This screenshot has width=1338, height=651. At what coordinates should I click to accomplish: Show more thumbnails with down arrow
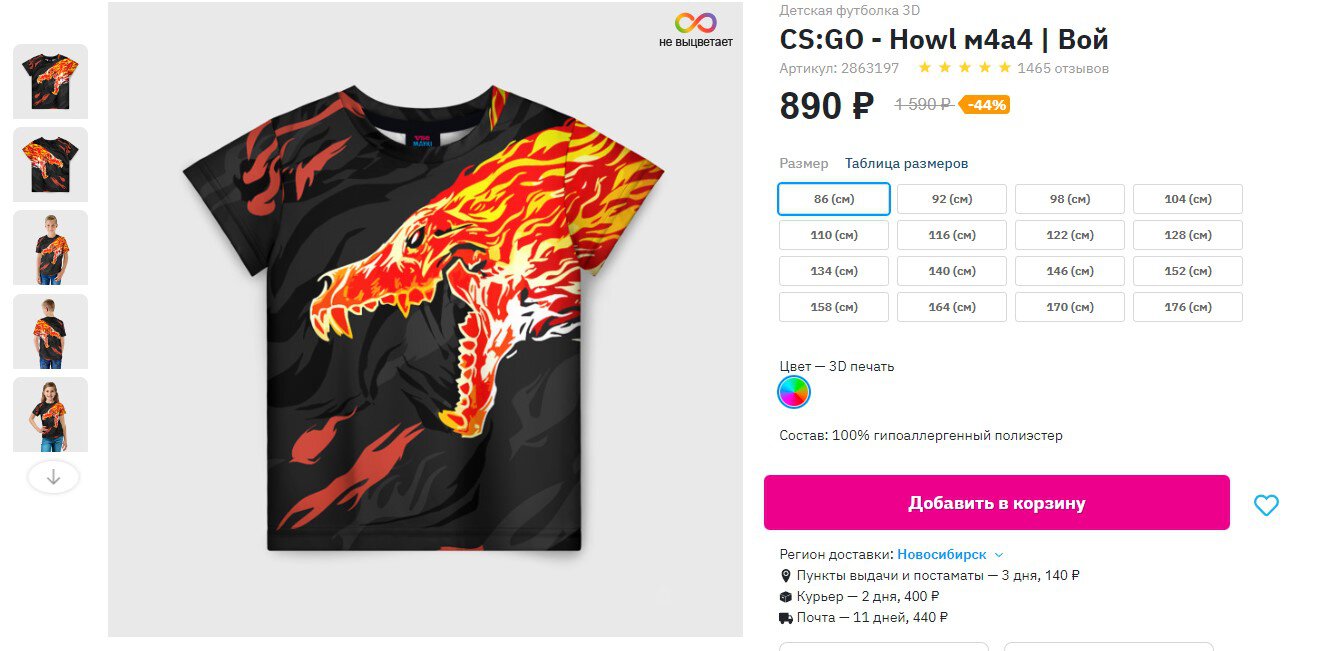click(x=54, y=478)
